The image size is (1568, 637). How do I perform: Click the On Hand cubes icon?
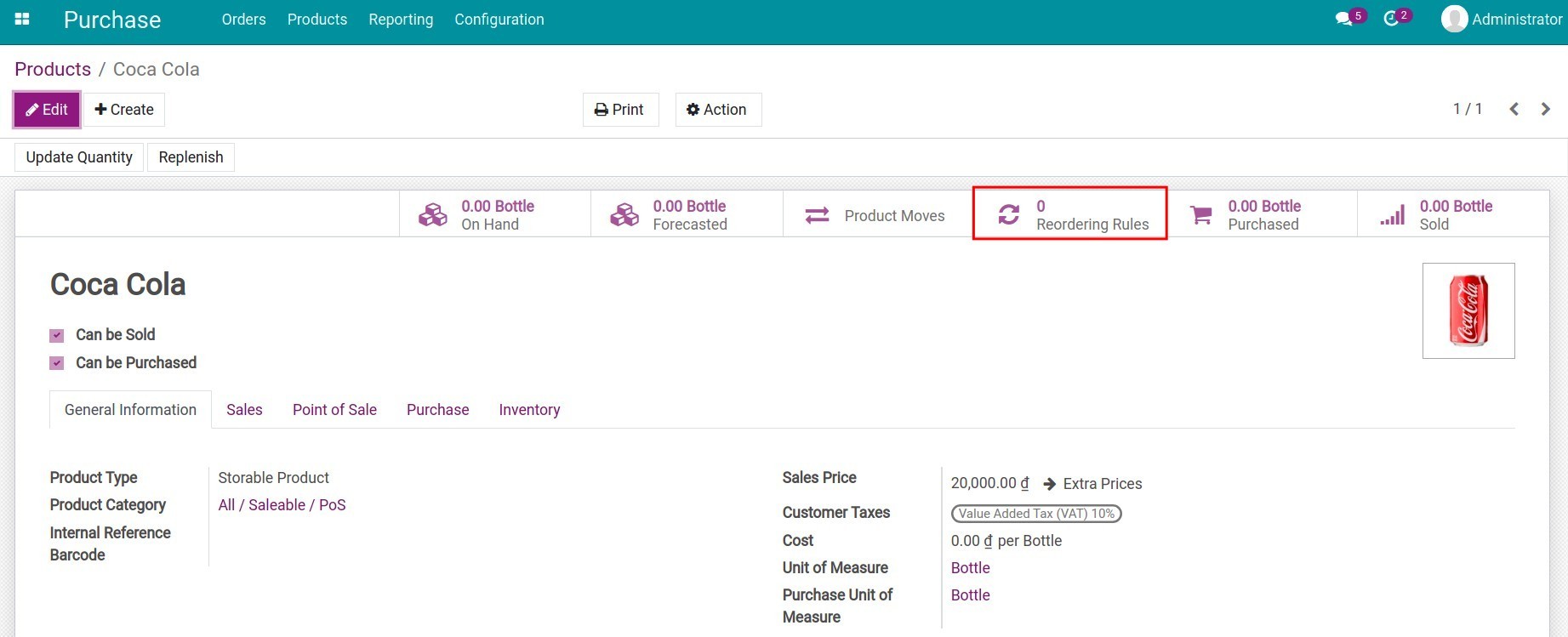coord(432,215)
